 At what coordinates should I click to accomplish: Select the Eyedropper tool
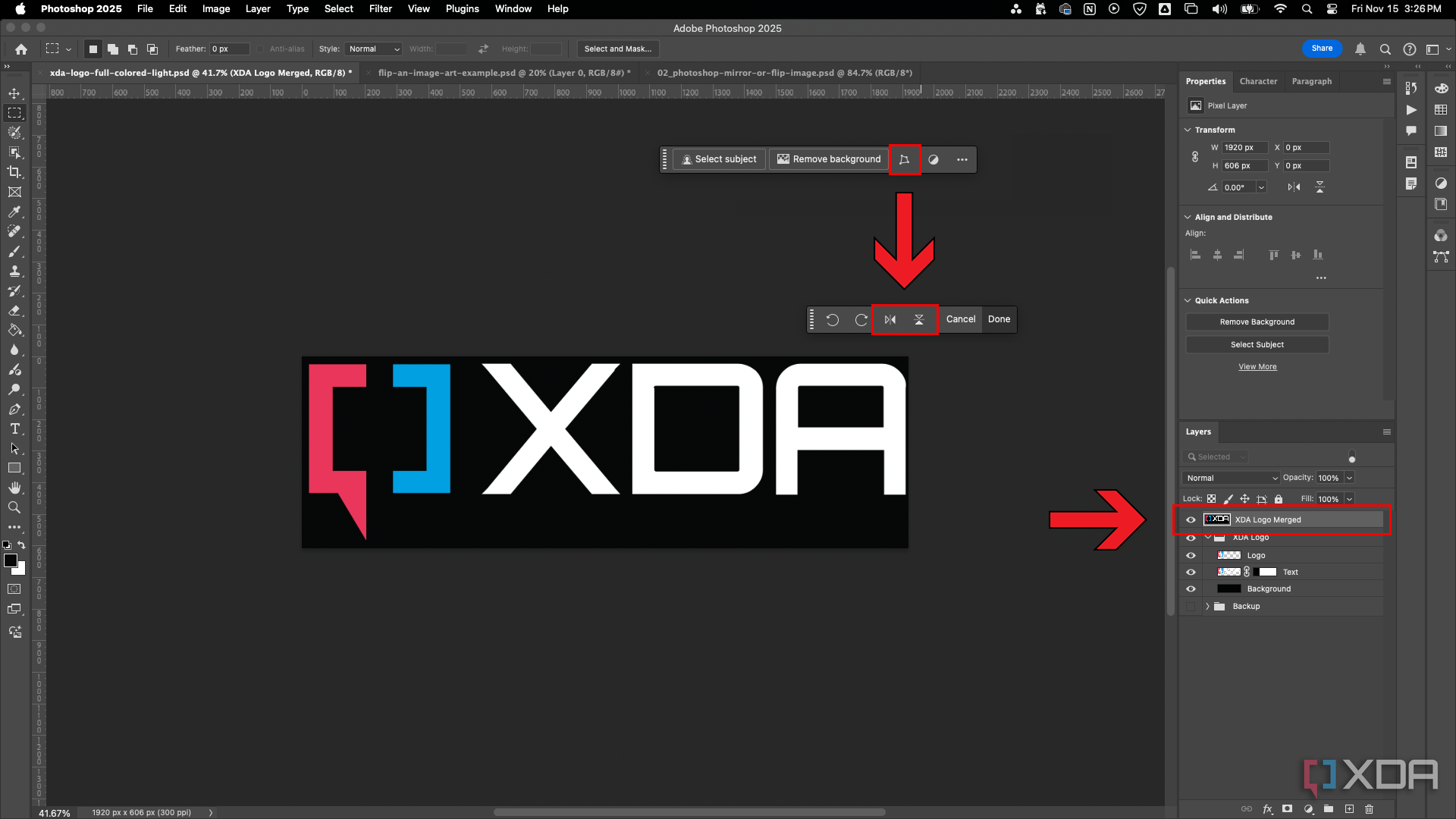(x=14, y=212)
